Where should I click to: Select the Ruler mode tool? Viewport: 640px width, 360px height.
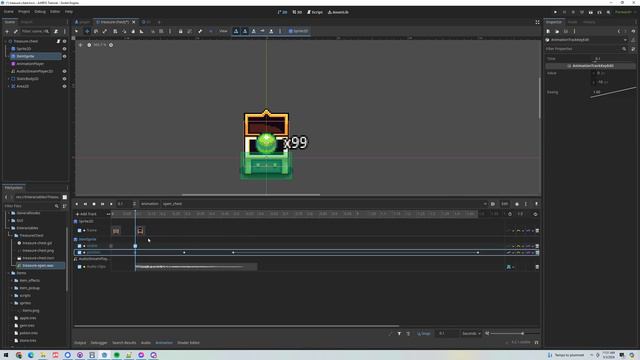coord(142,31)
